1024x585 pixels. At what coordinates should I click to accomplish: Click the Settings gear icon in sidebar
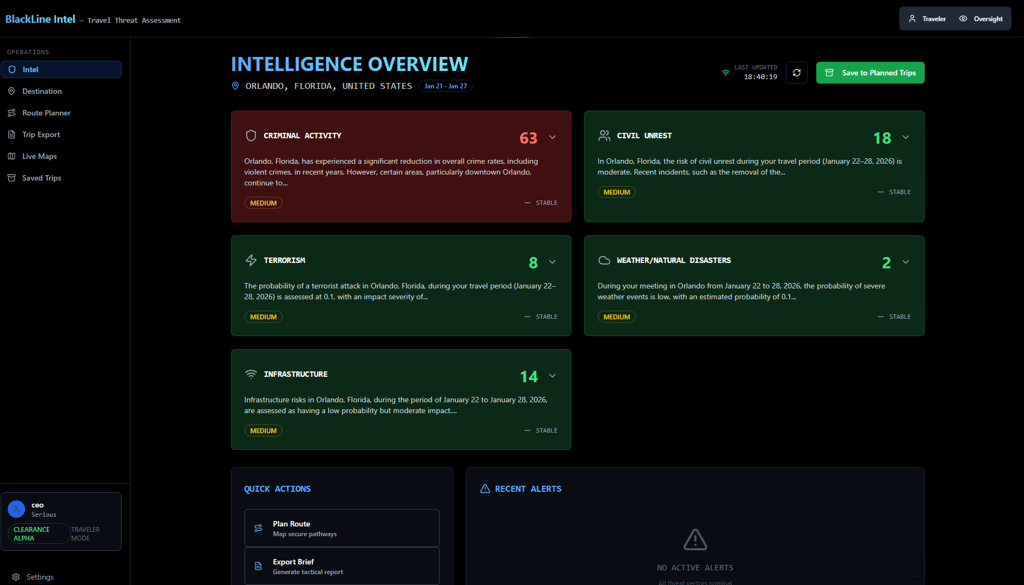[x=16, y=577]
